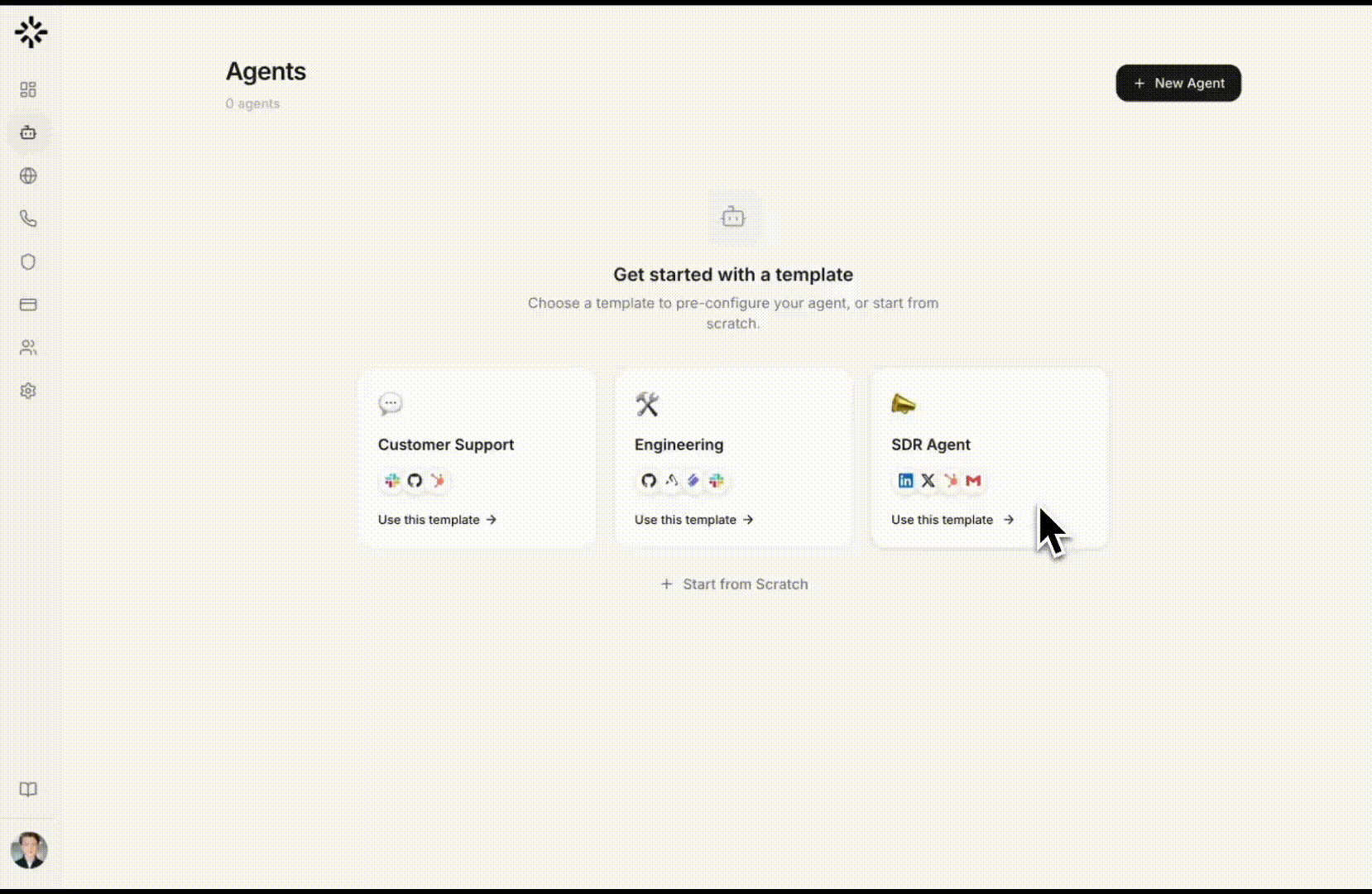Viewport: 1372px width, 894px height.
Task: Click the HubSpot icon on Customer Support card
Action: pos(438,481)
